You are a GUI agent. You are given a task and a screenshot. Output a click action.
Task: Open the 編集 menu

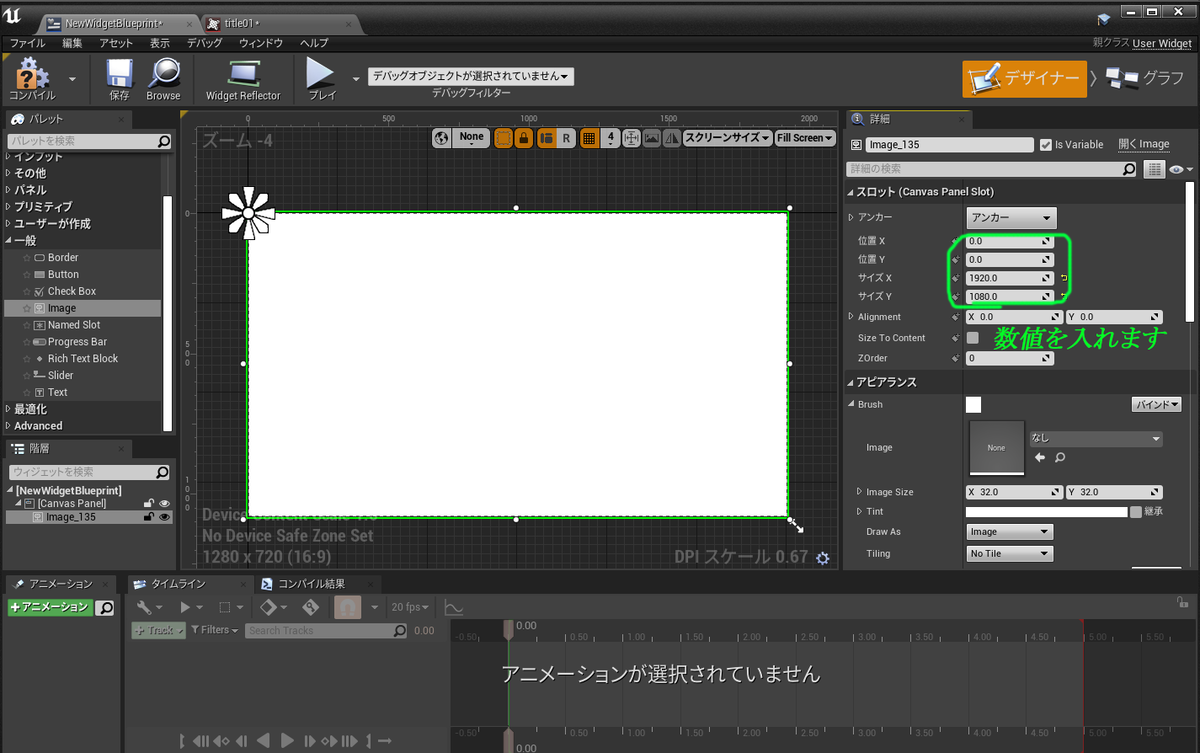pos(72,43)
